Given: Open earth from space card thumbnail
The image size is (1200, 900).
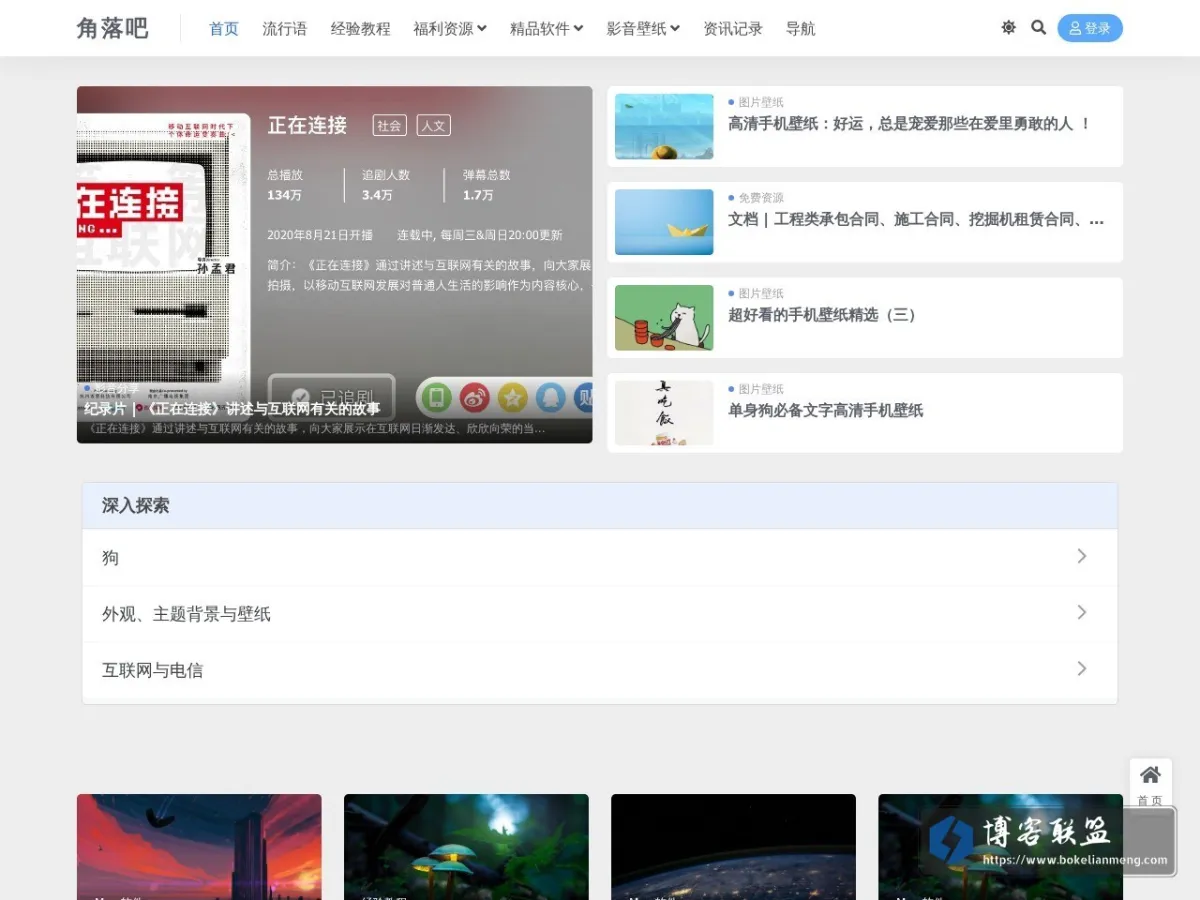Looking at the screenshot, I should [733, 847].
